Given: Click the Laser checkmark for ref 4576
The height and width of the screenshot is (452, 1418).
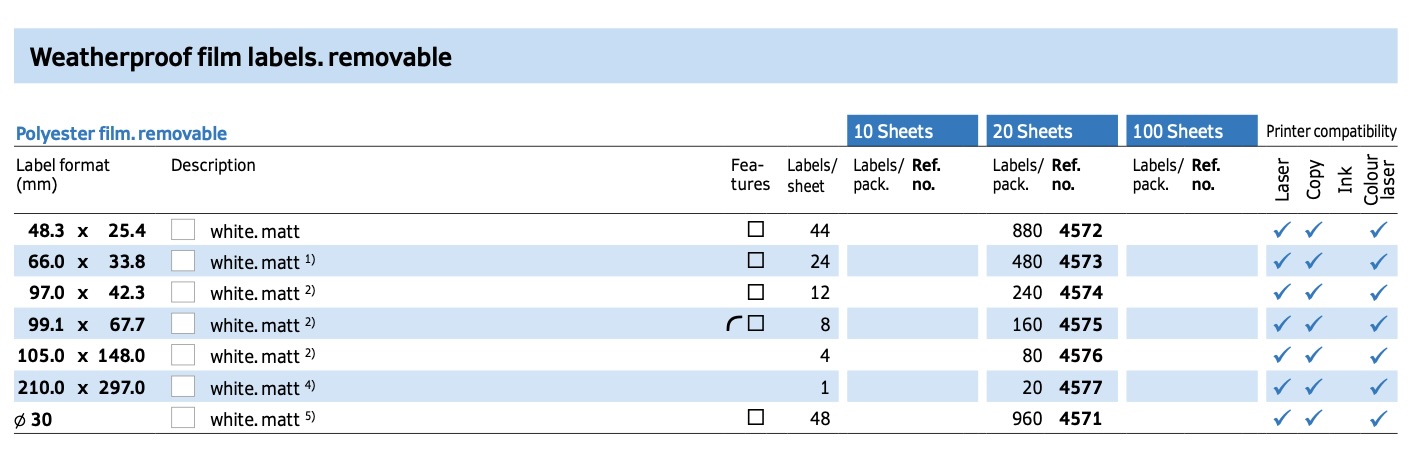Looking at the screenshot, I should (x=1282, y=355).
